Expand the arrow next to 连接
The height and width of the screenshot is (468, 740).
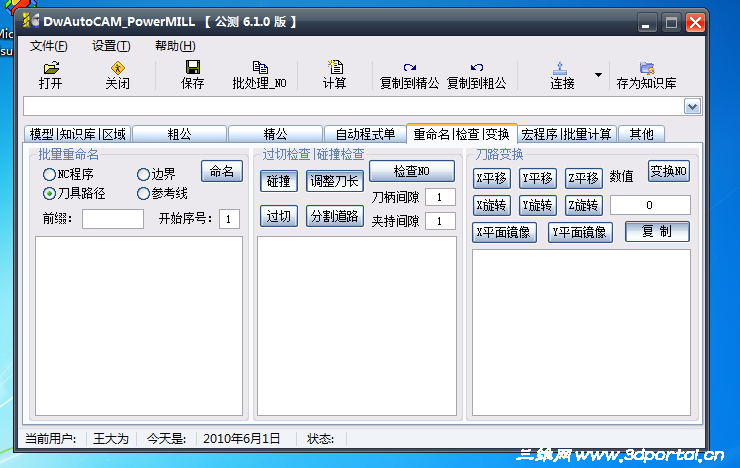tap(598, 75)
